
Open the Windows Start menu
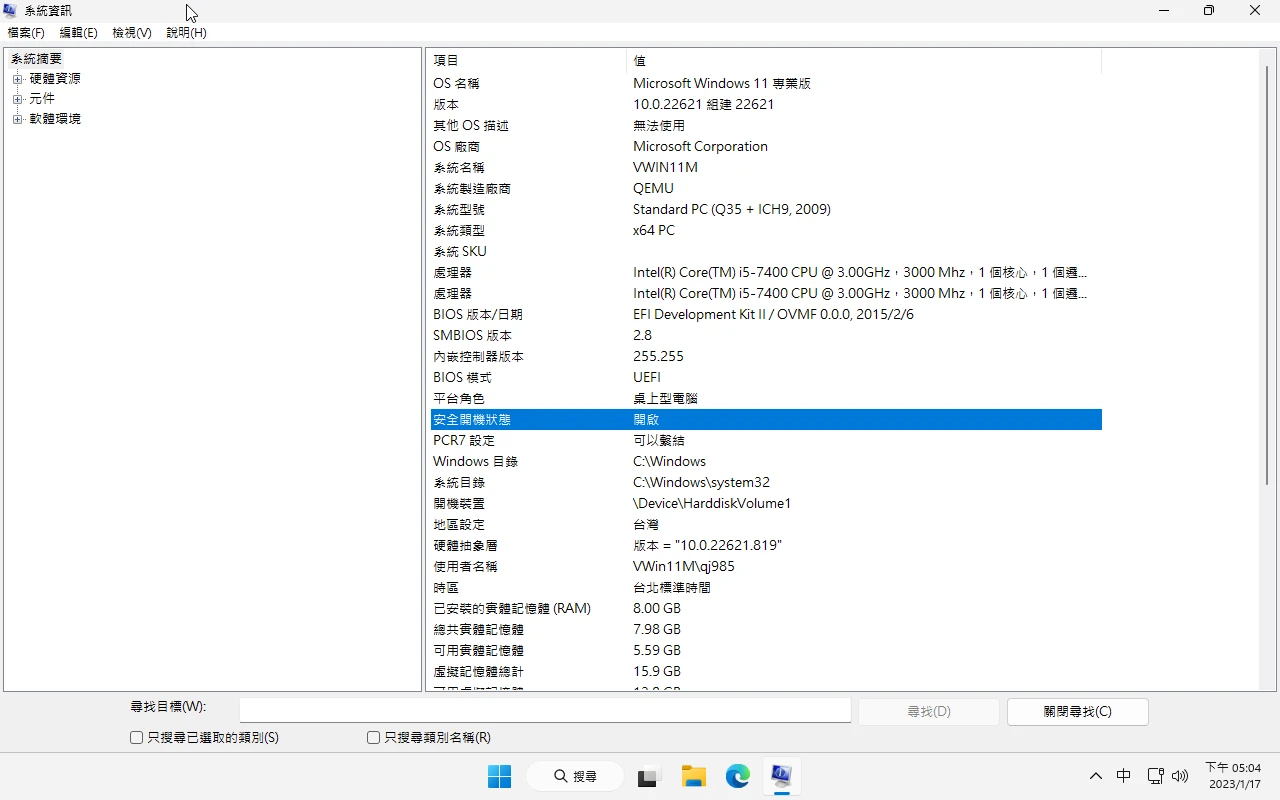coord(499,776)
